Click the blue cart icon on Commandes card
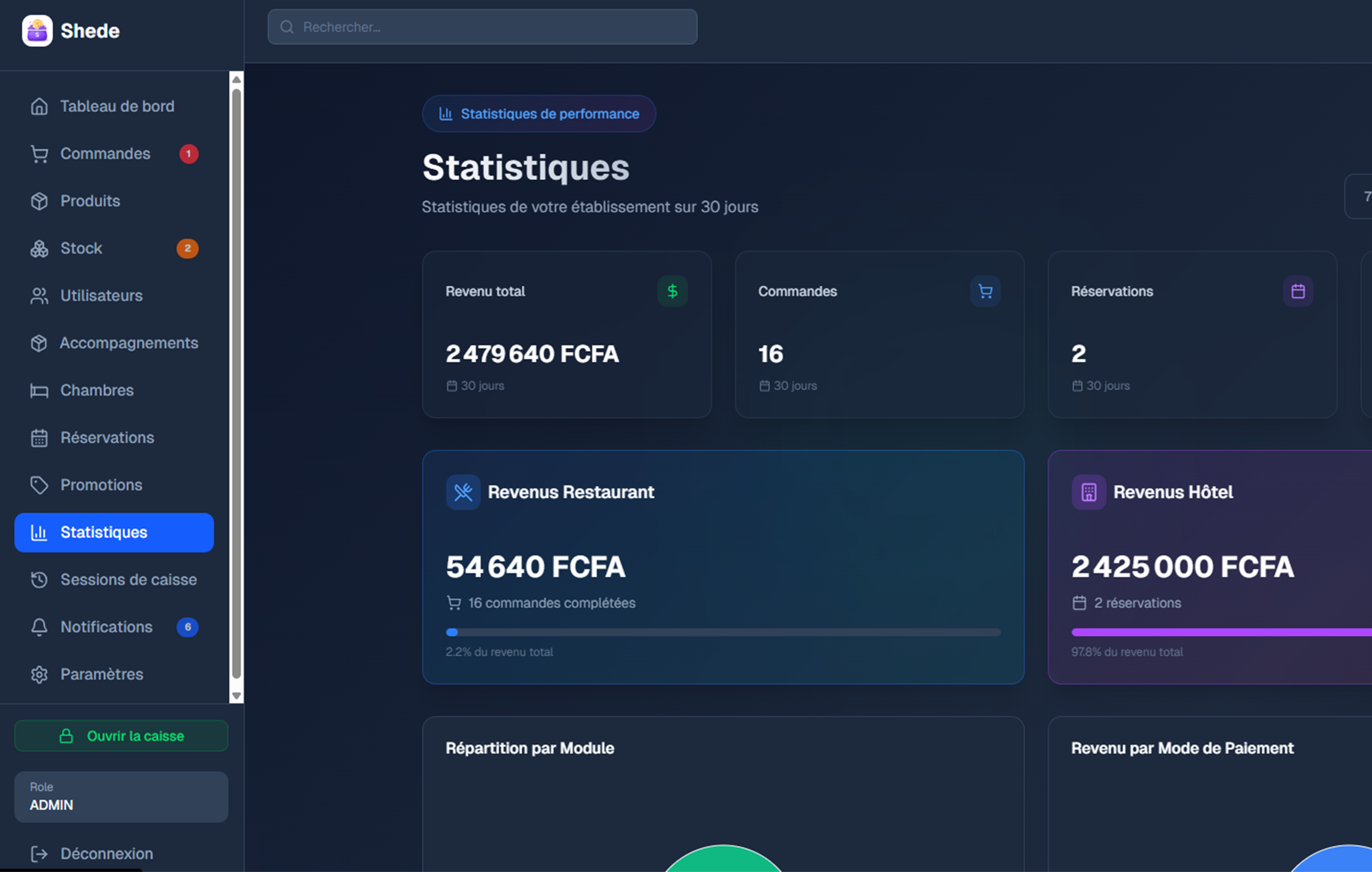The width and height of the screenshot is (1372, 872). coord(985,291)
